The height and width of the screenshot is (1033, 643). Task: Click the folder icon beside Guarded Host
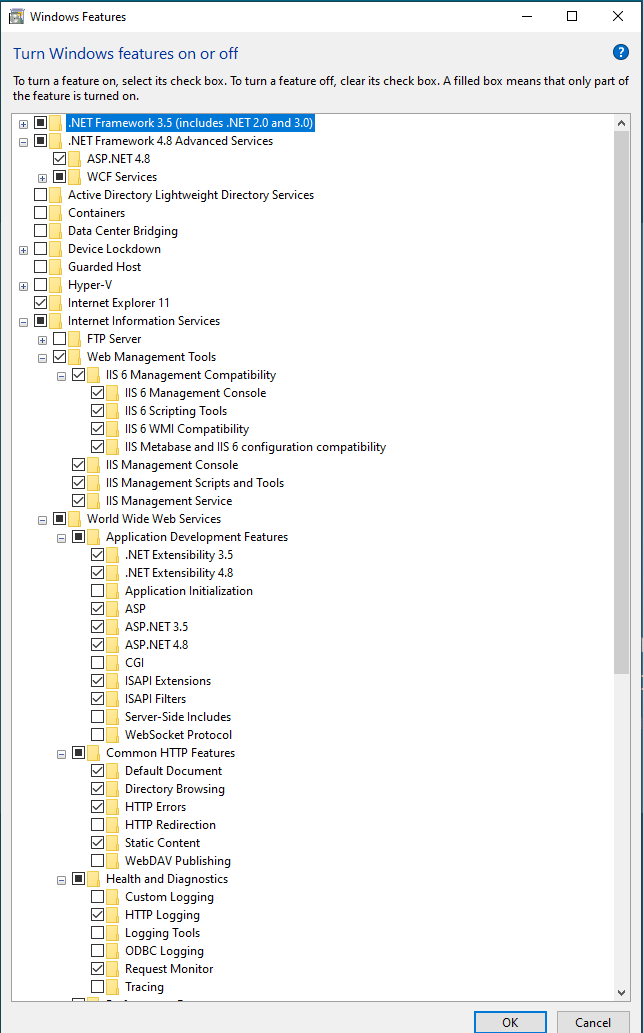click(x=56, y=267)
